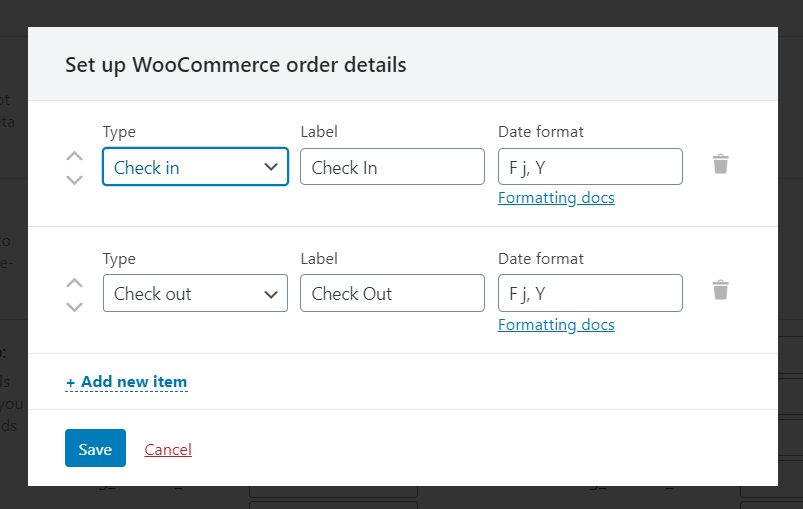Open Formatting docs under Check in row
This screenshot has width=803, height=509.
[x=556, y=198]
